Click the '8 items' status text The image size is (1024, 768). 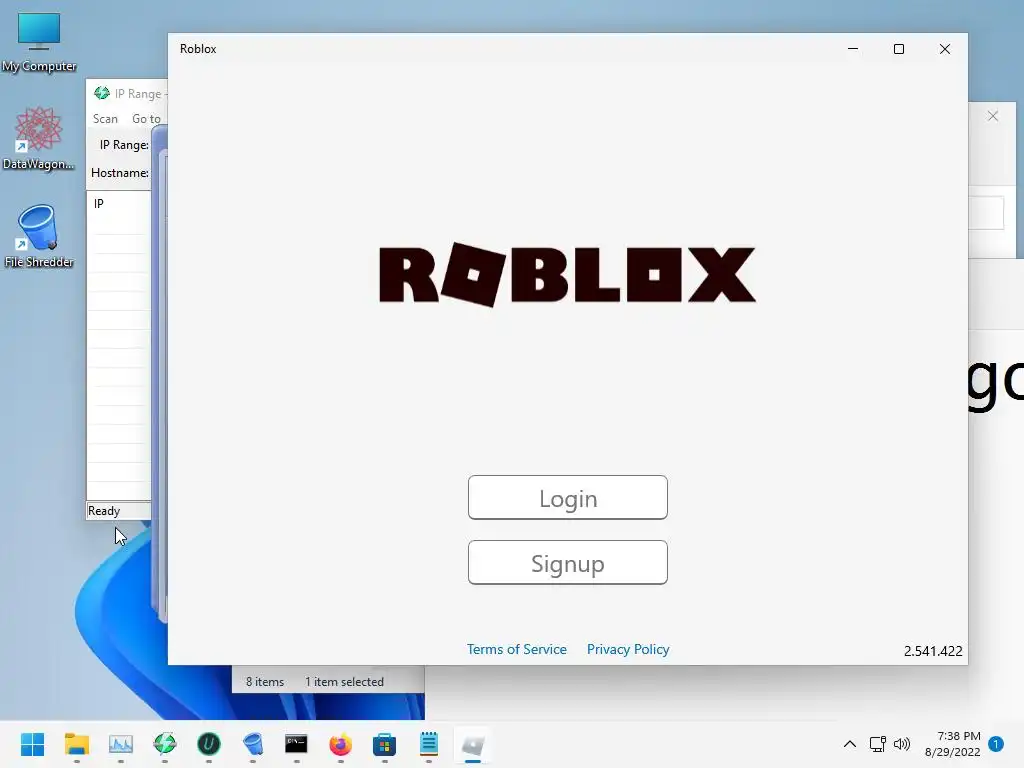(264, 682)
